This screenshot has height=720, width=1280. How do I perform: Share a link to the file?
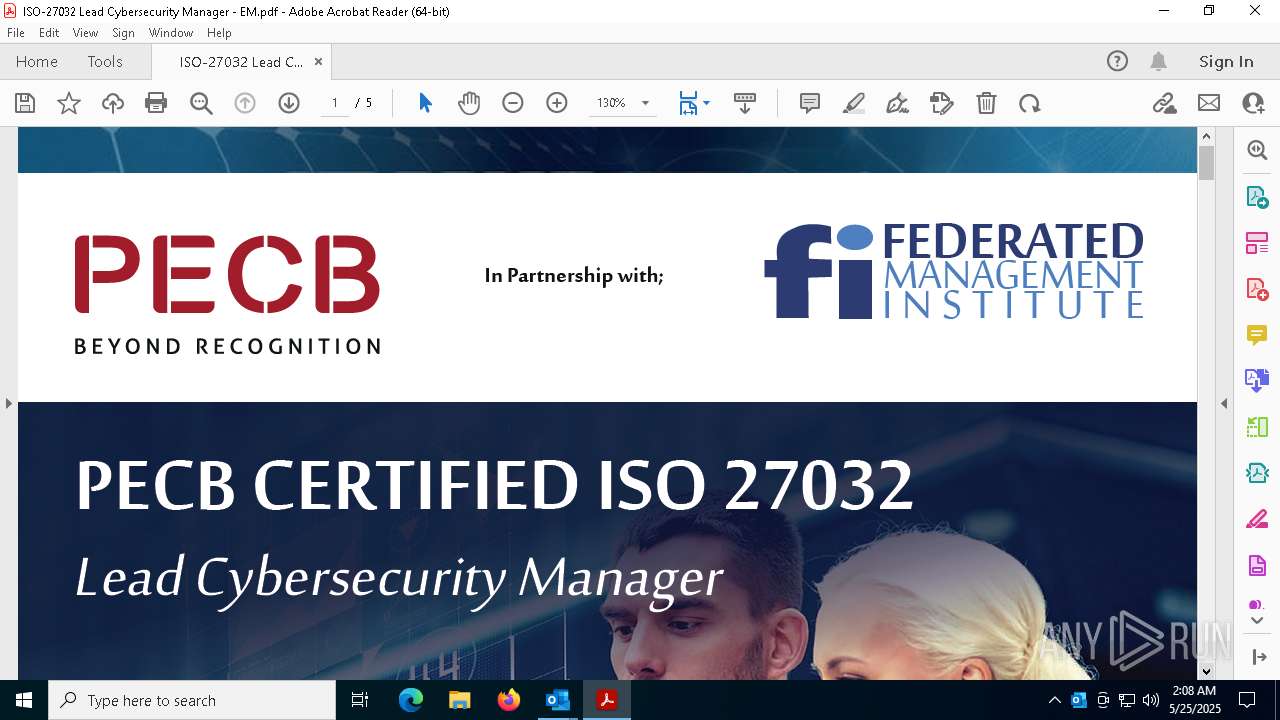(1165, 103)
